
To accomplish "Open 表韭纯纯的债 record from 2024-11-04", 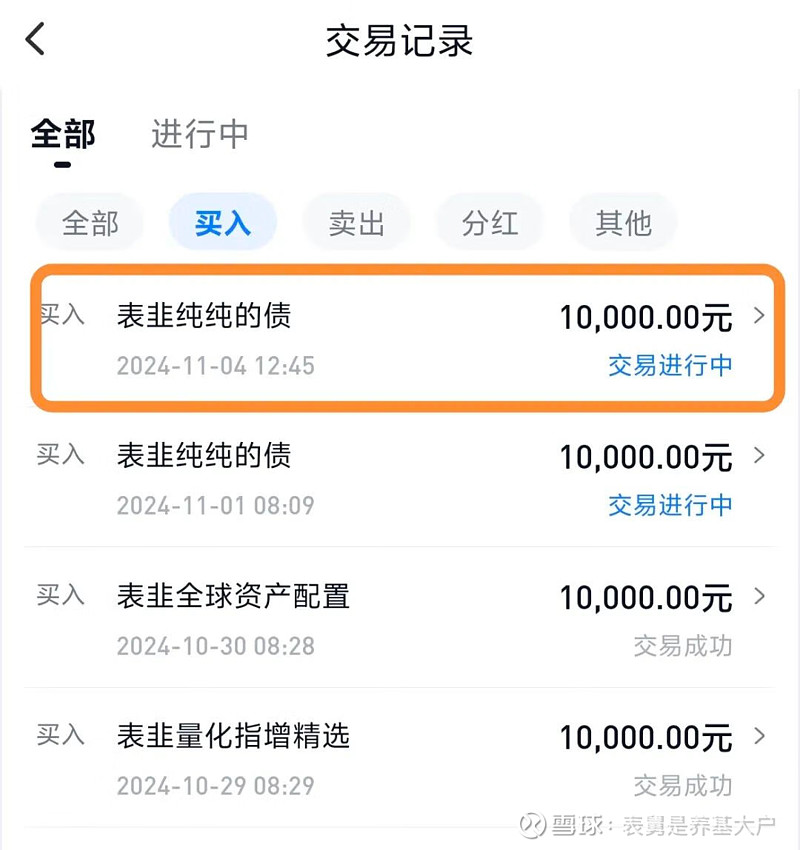I will tap(407, 338).
